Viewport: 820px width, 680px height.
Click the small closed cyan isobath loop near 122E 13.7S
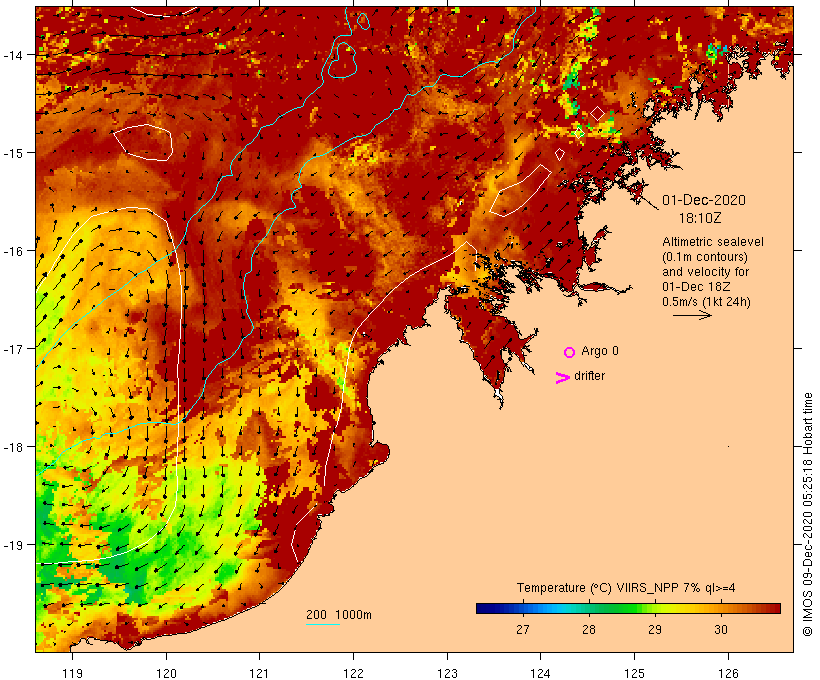click(363, 21)
